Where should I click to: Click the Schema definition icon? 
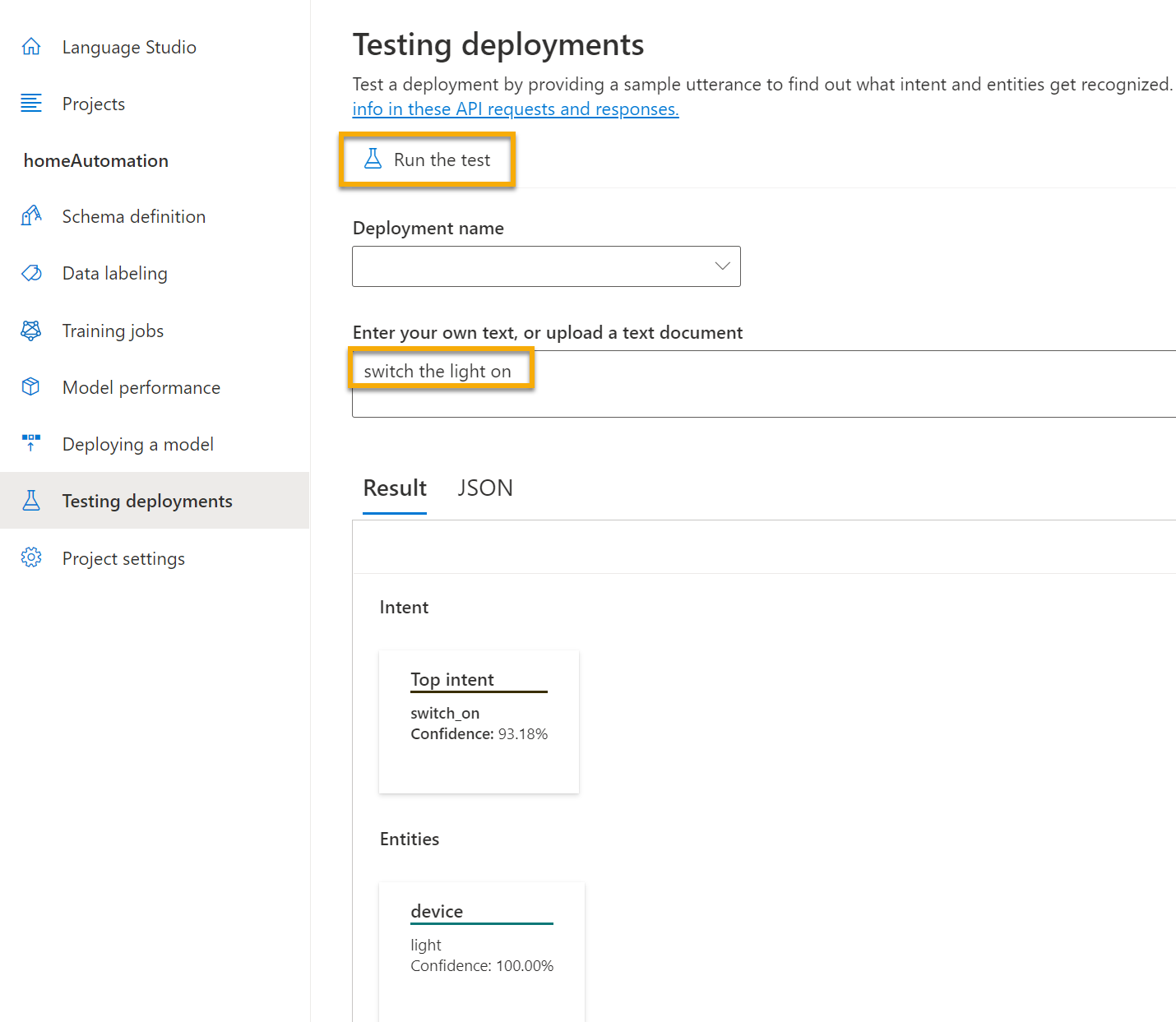[31, 216]
